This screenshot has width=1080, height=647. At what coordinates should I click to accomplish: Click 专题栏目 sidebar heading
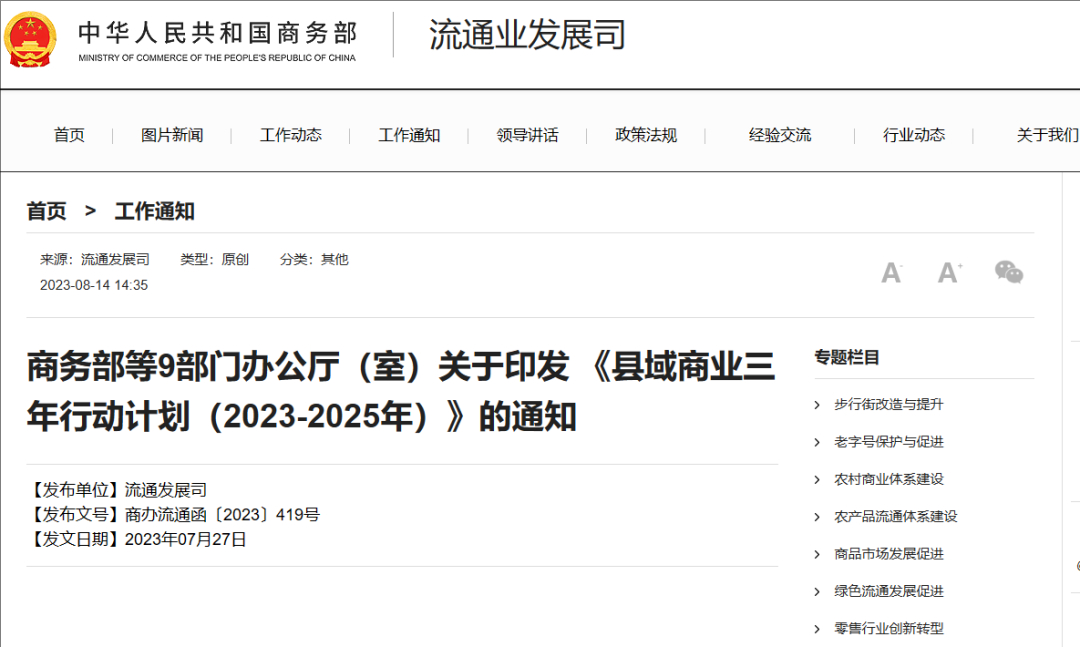pos(847,358)
